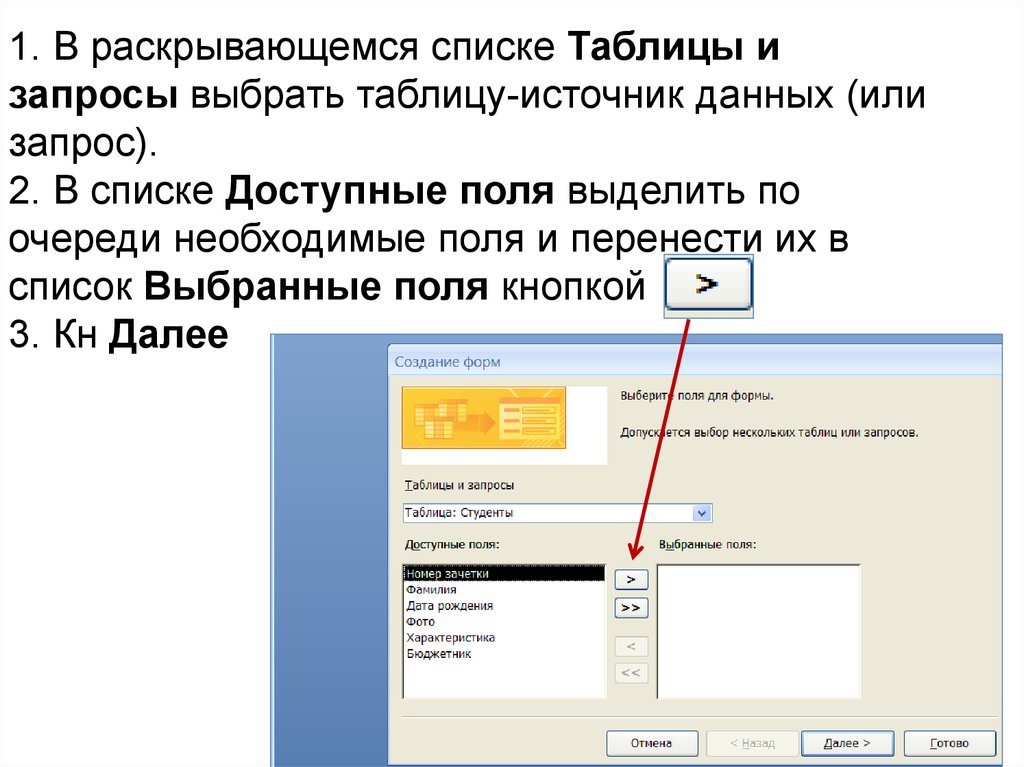
Task: Click the > add field button in dialog
Action: (x=630, y=579)
